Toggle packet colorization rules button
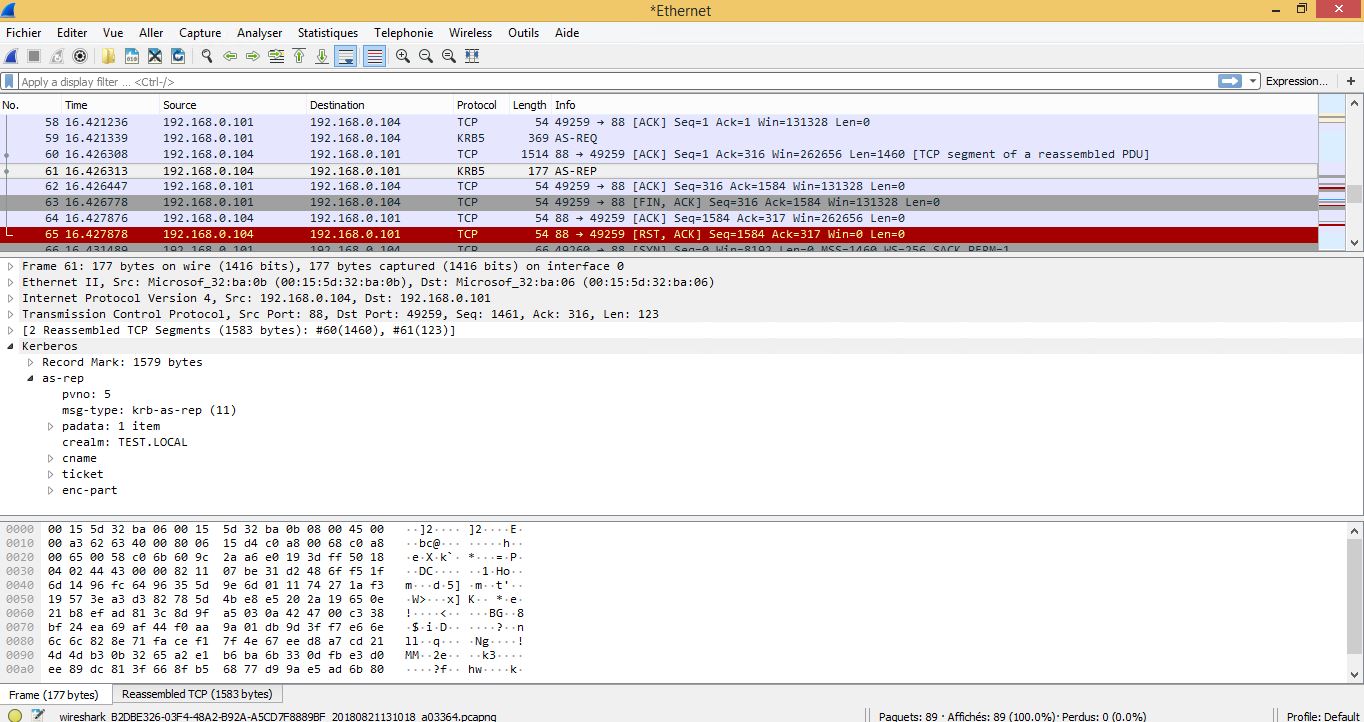The width and height of the screenshot is (1364, 722). click(x=374, y=57)
